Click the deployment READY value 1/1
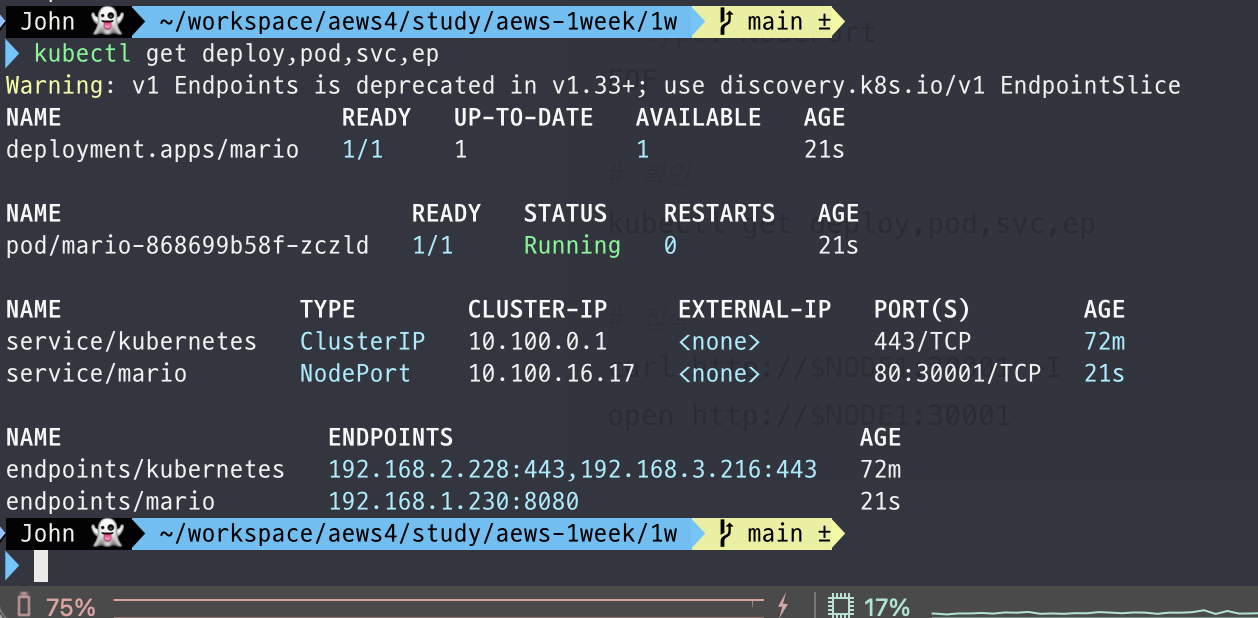 tap(362, 149)
